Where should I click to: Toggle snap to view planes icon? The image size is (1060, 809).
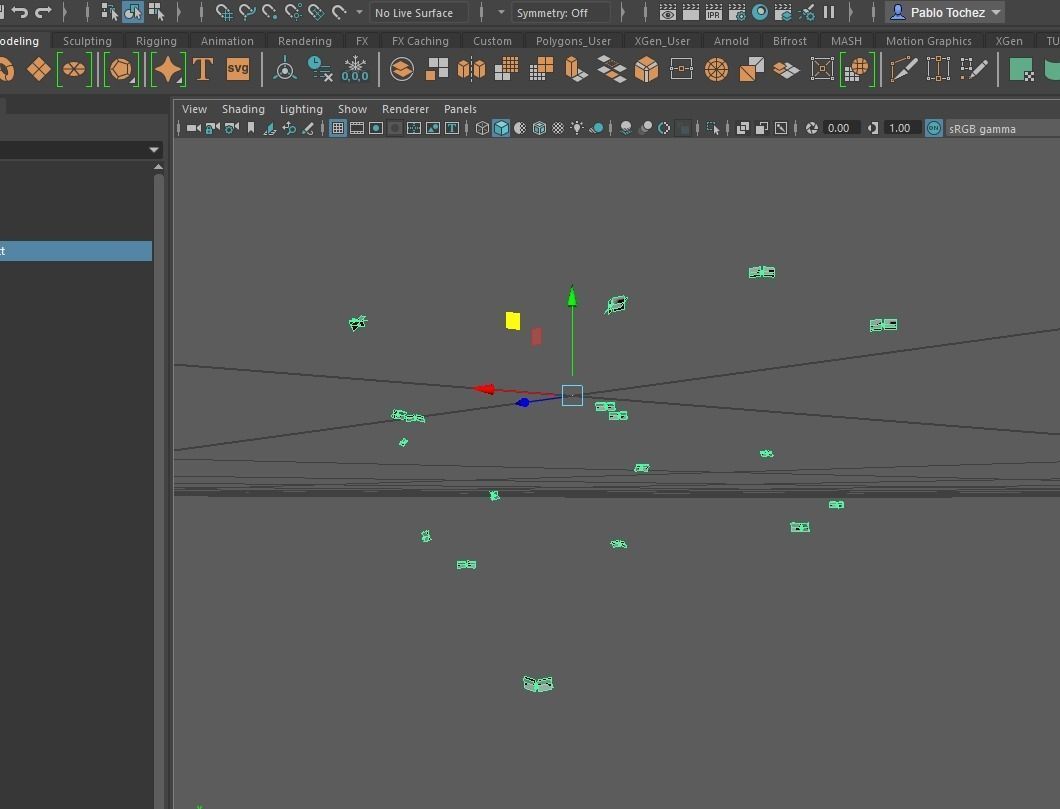(316, 11)
